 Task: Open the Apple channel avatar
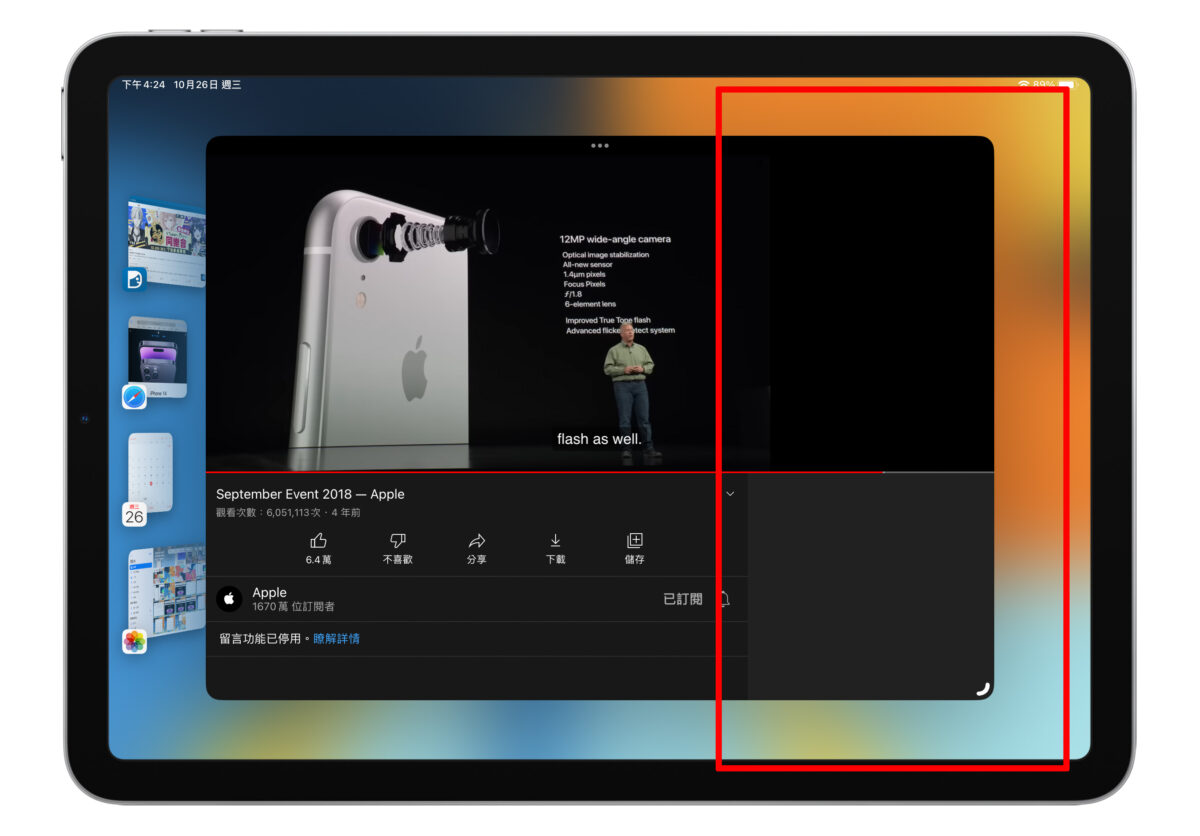point(229,599)
